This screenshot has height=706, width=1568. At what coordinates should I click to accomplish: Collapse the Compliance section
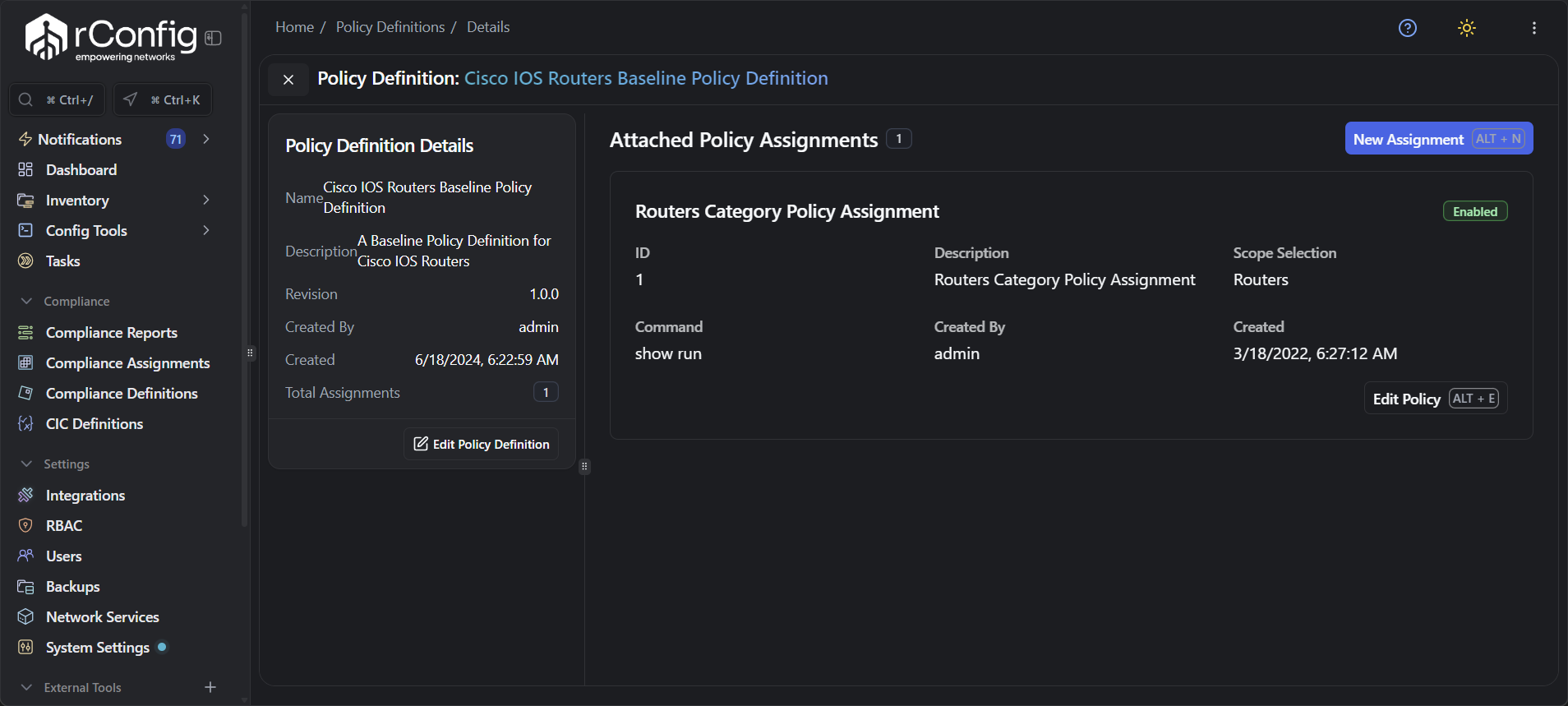[x=26, y=301]
